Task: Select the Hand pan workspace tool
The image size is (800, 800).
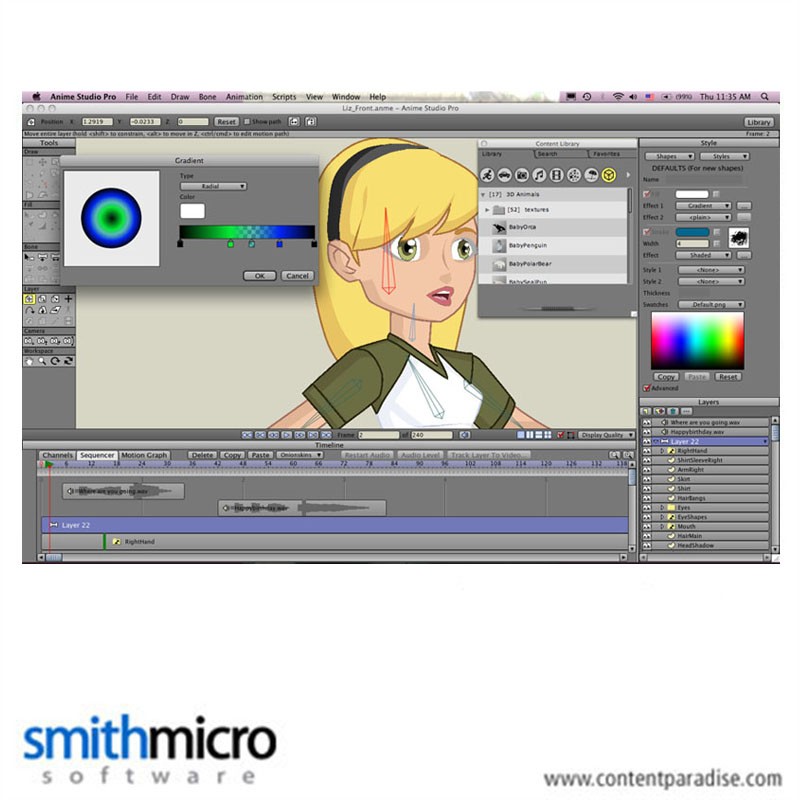Action: tap(30, 361)
